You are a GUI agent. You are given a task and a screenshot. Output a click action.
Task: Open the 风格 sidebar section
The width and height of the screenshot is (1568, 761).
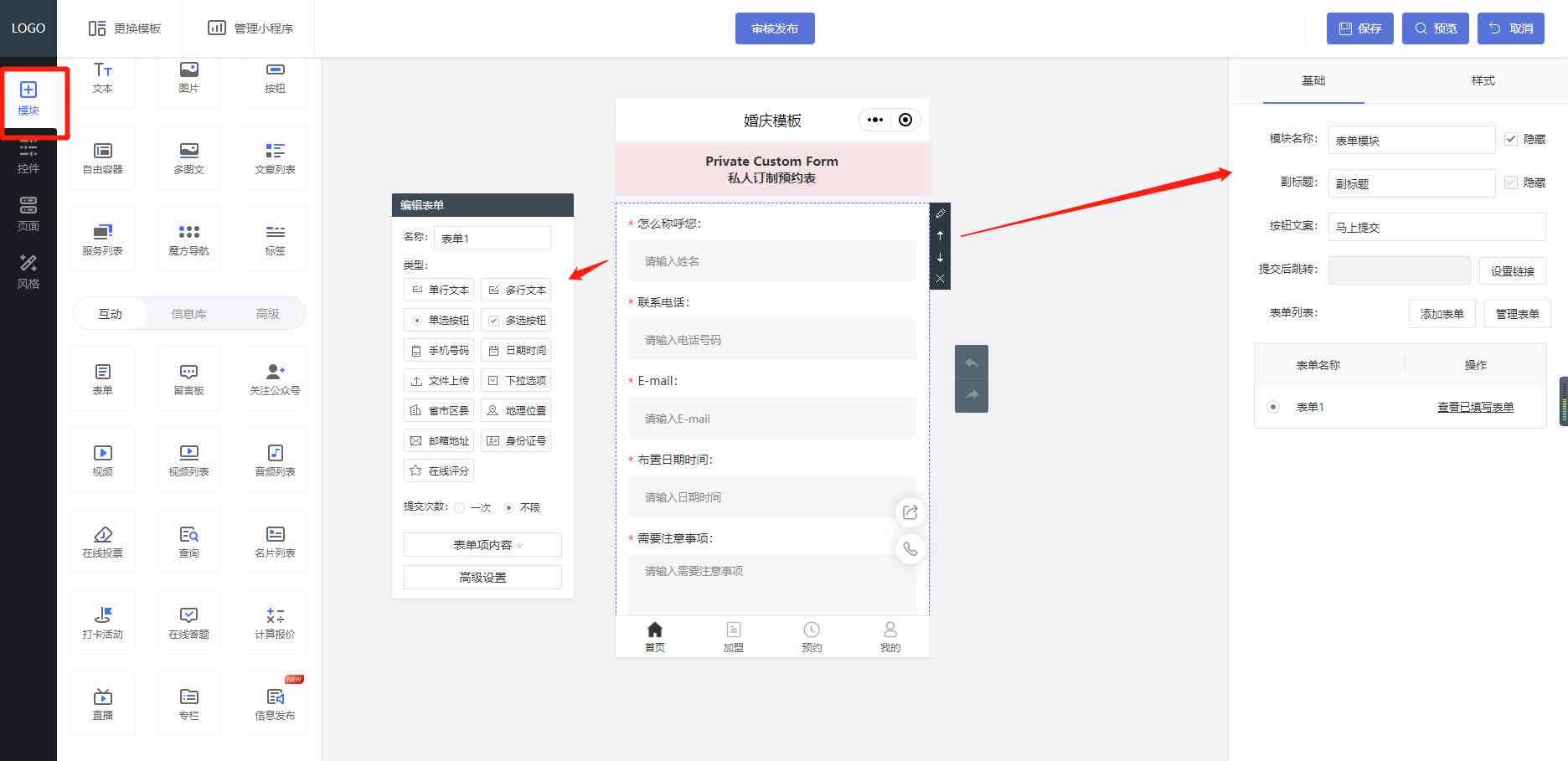[x=28, y=272]
